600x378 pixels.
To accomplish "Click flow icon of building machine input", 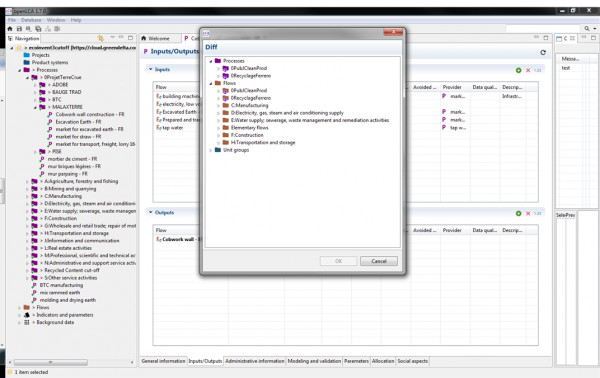I will point(159,96).
